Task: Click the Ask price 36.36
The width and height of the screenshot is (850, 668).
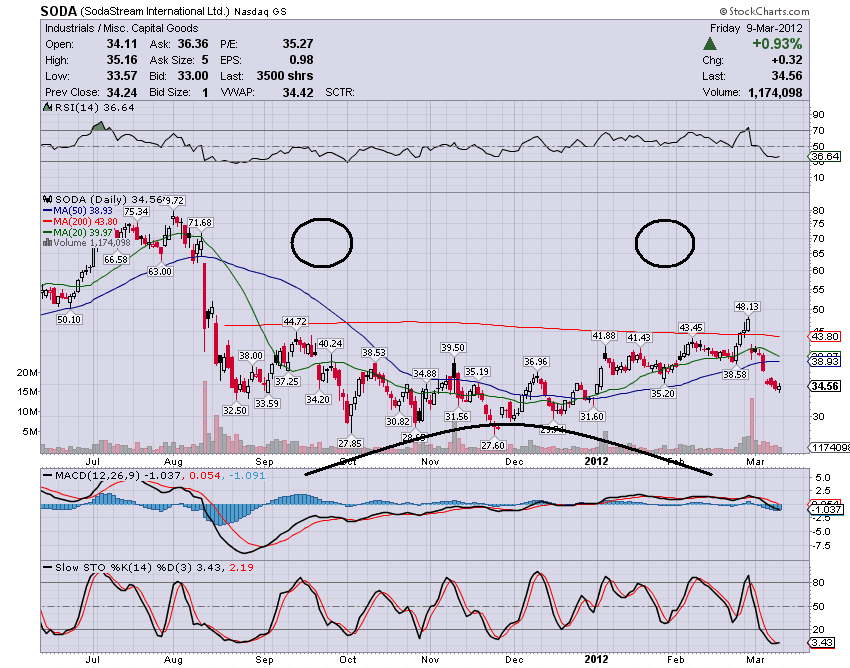Action: [x=193, y=44]
